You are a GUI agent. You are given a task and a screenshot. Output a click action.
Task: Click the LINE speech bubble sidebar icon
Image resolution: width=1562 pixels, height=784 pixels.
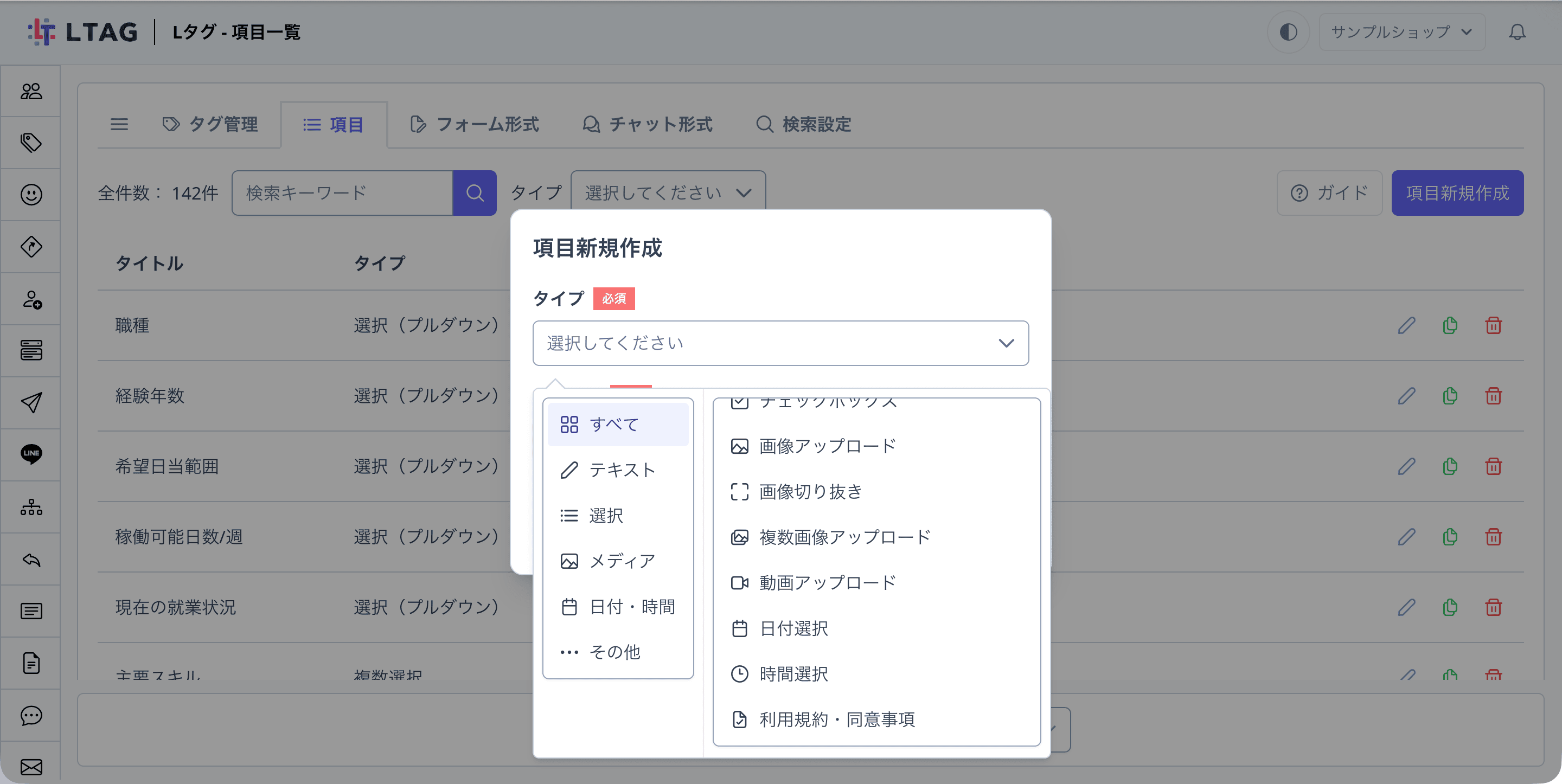pos(31,454)
